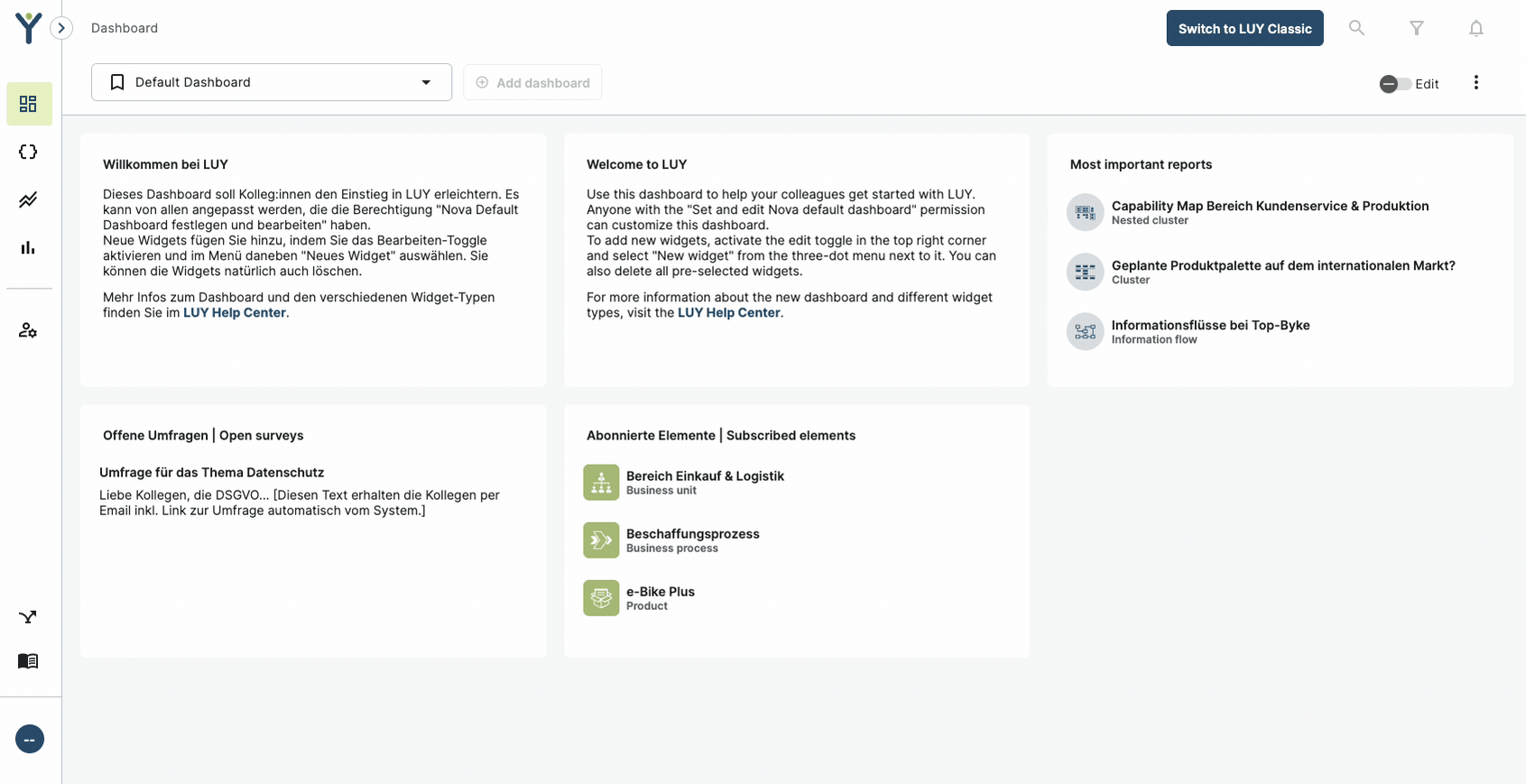Open user settings icon in sidebar
The height and width of the screenshot is (784, 1526).
tap(28, 330)
